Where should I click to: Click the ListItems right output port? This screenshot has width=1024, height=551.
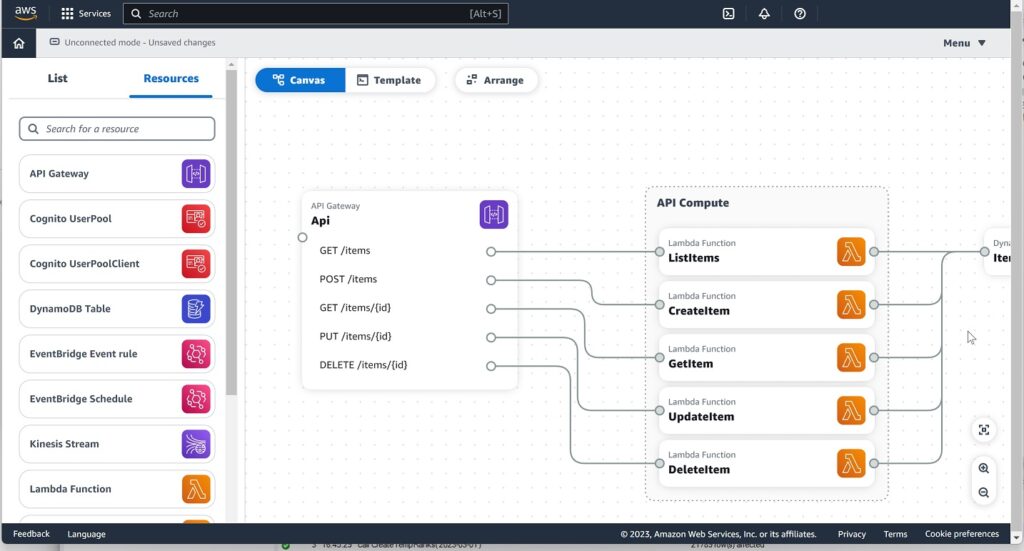click(x=874, y=252)
